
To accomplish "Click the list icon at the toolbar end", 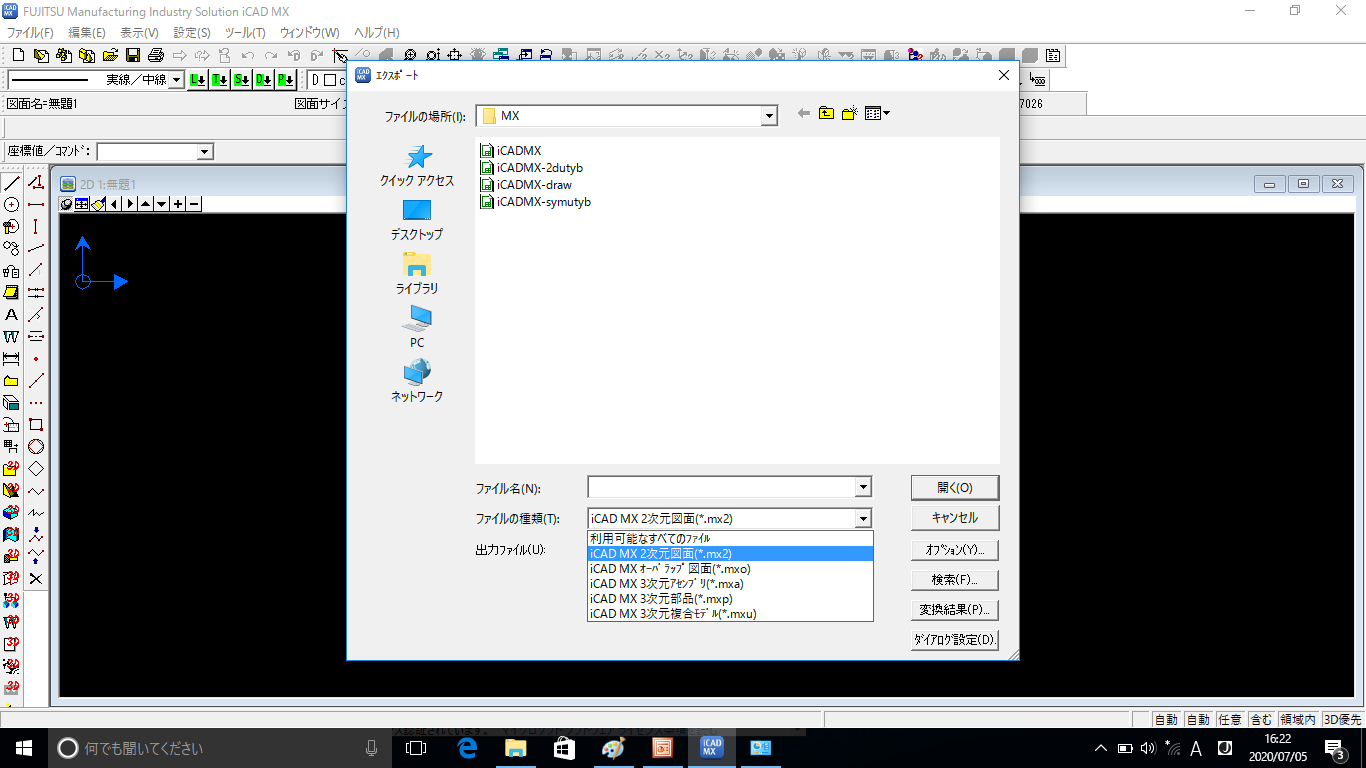I will [x=1053, y=55].
